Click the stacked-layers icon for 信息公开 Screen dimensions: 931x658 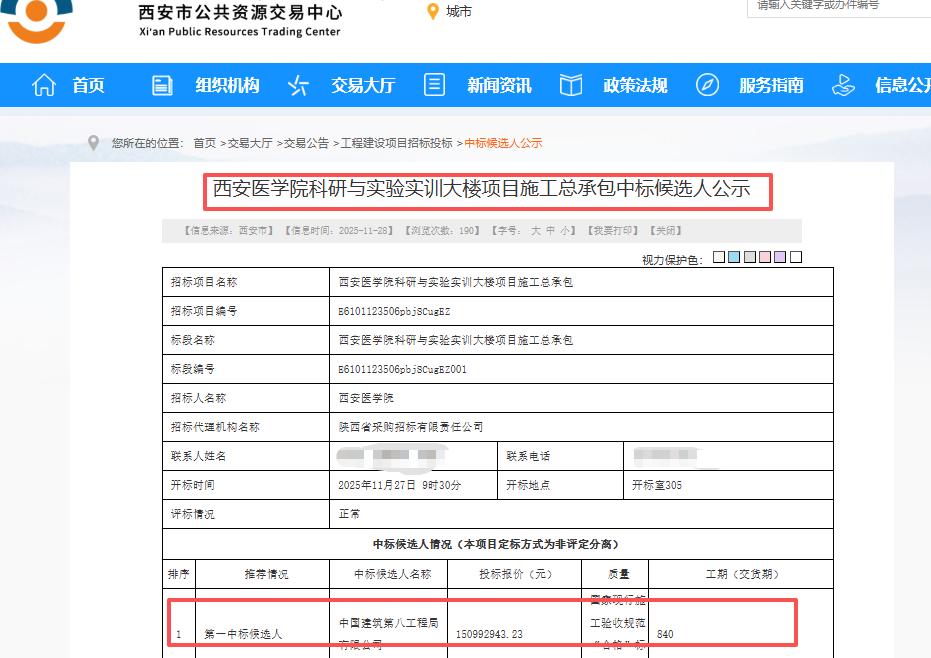(843, 85)
